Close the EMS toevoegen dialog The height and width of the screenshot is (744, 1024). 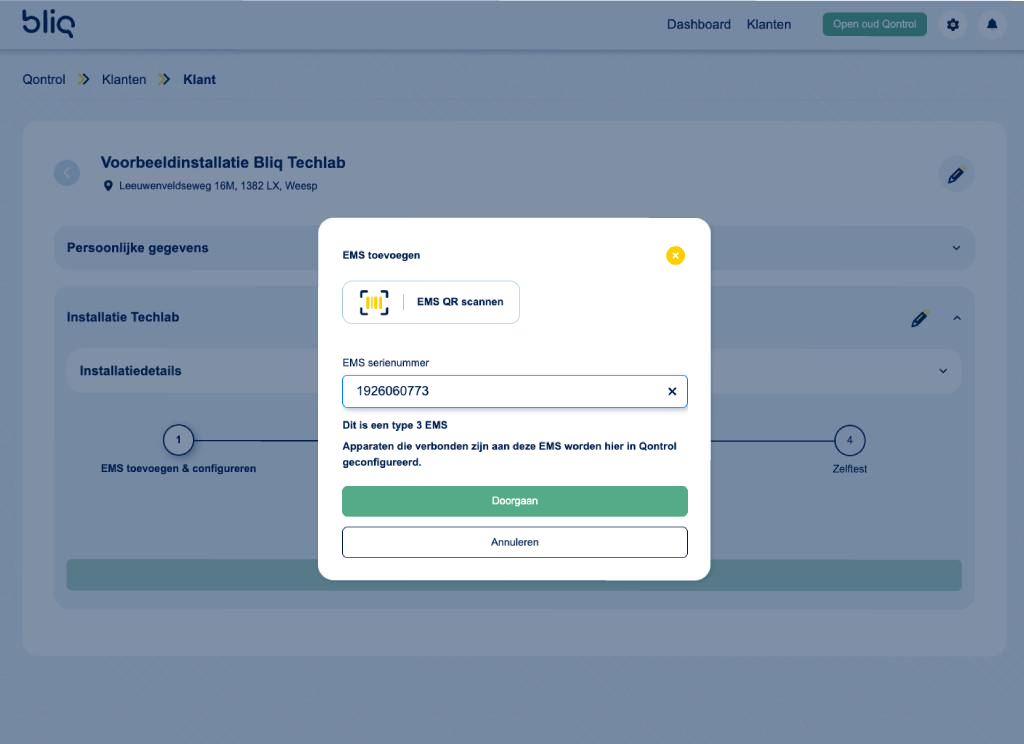[x=675, y=256]
